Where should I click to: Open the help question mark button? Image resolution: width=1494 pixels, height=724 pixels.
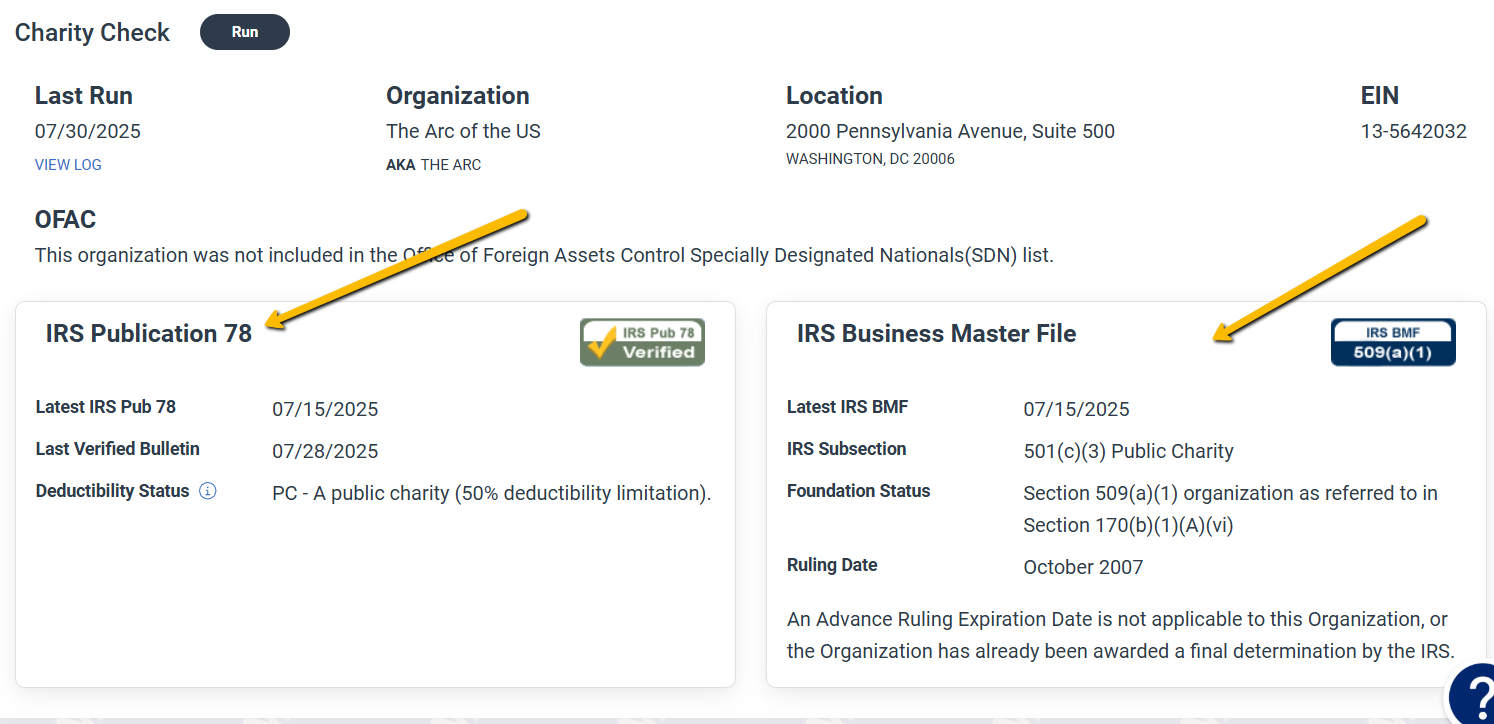[1472, 695]
